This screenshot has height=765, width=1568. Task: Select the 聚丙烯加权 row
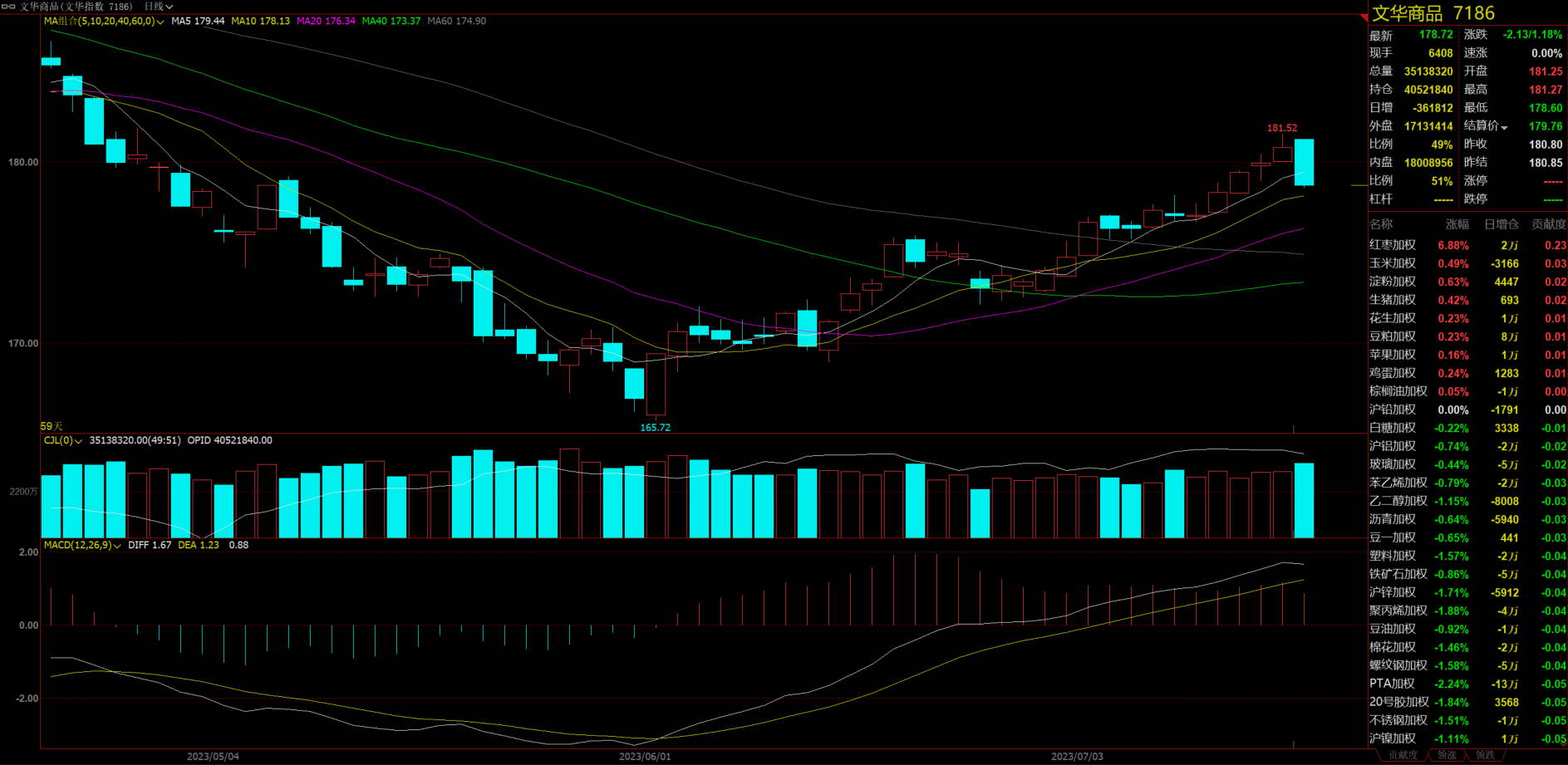click(x=1467, y=611)
